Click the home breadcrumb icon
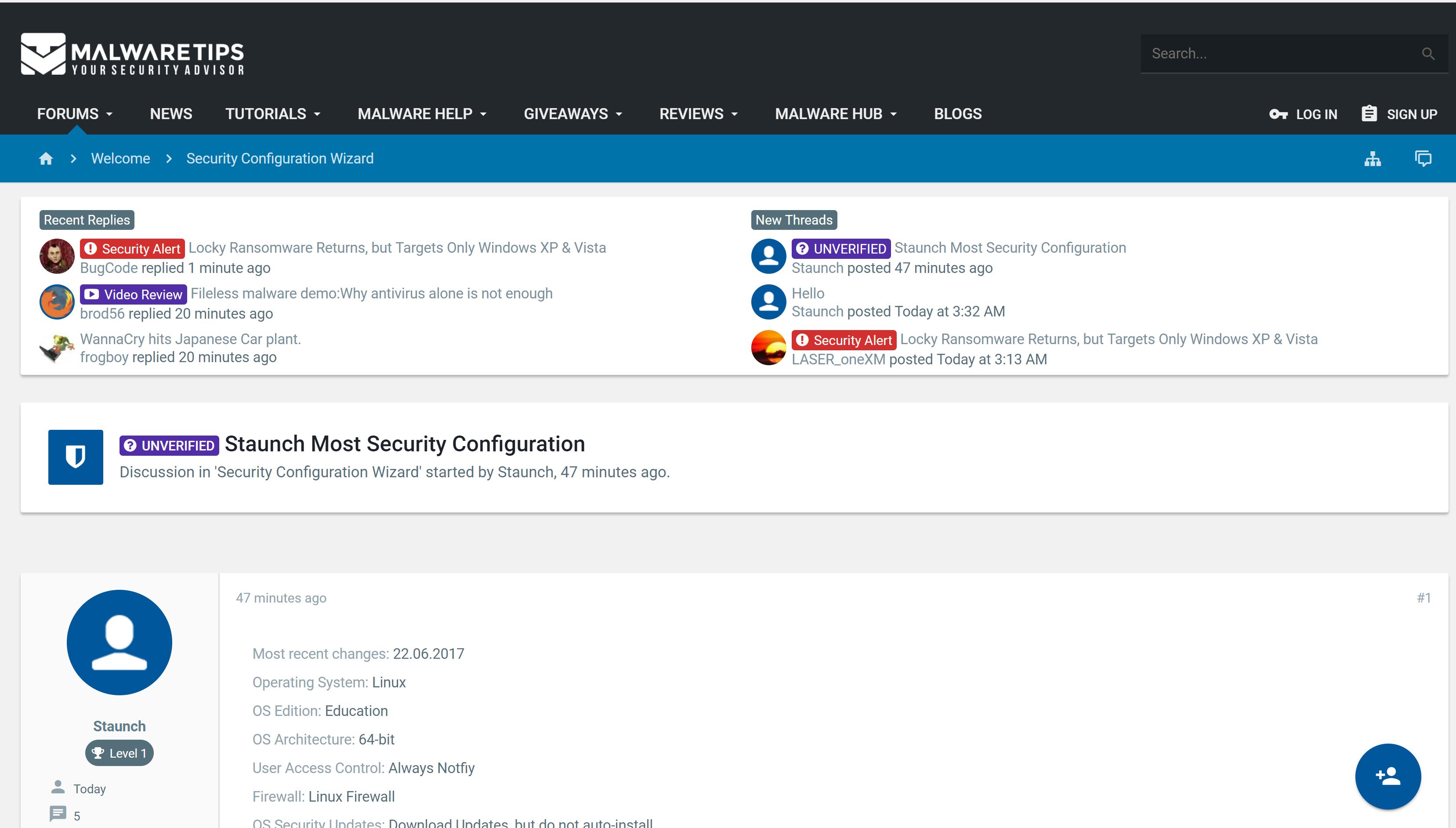 46,159
